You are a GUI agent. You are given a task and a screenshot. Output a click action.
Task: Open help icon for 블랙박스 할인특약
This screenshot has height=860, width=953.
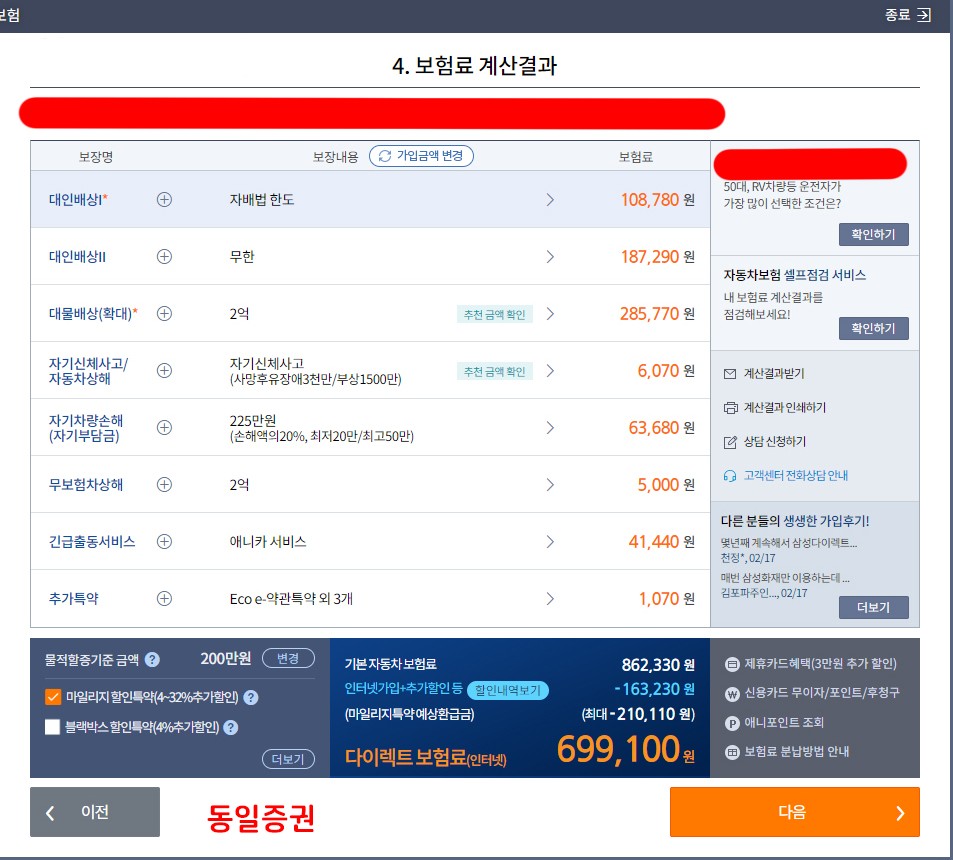231,728
